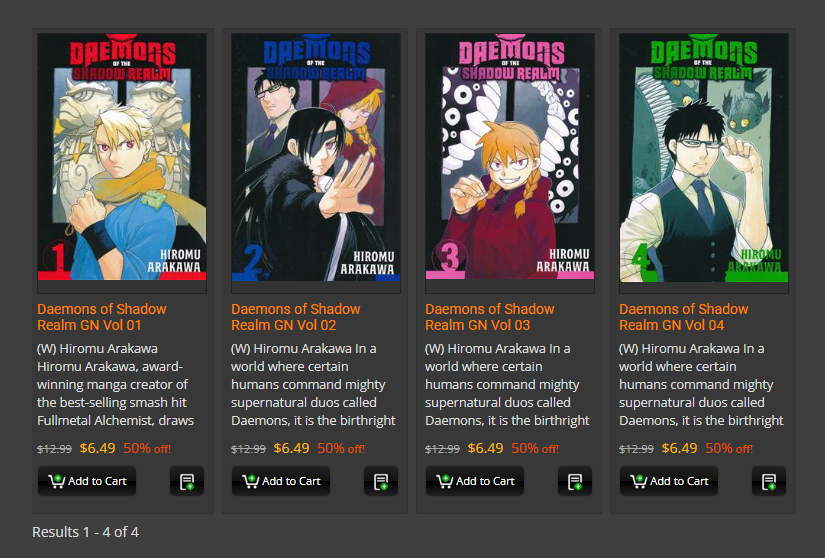Add Daemons Vol 04 to cart

[669, 481]
